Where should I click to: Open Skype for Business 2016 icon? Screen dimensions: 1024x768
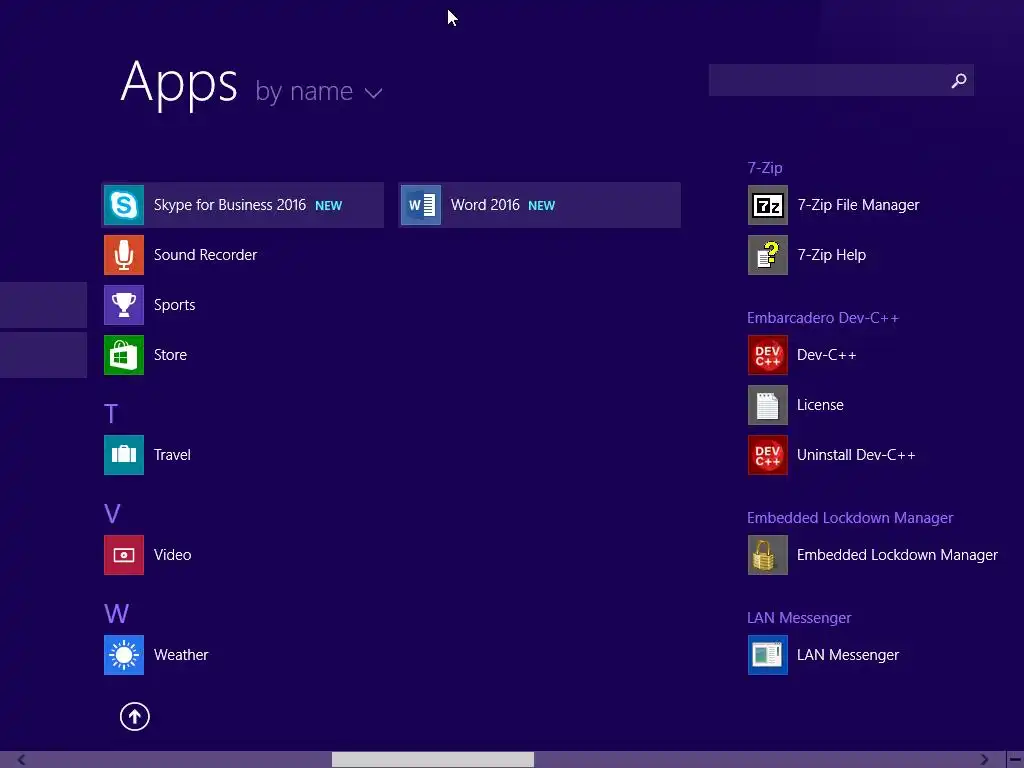pyautogui.click(x=123, y=205)
